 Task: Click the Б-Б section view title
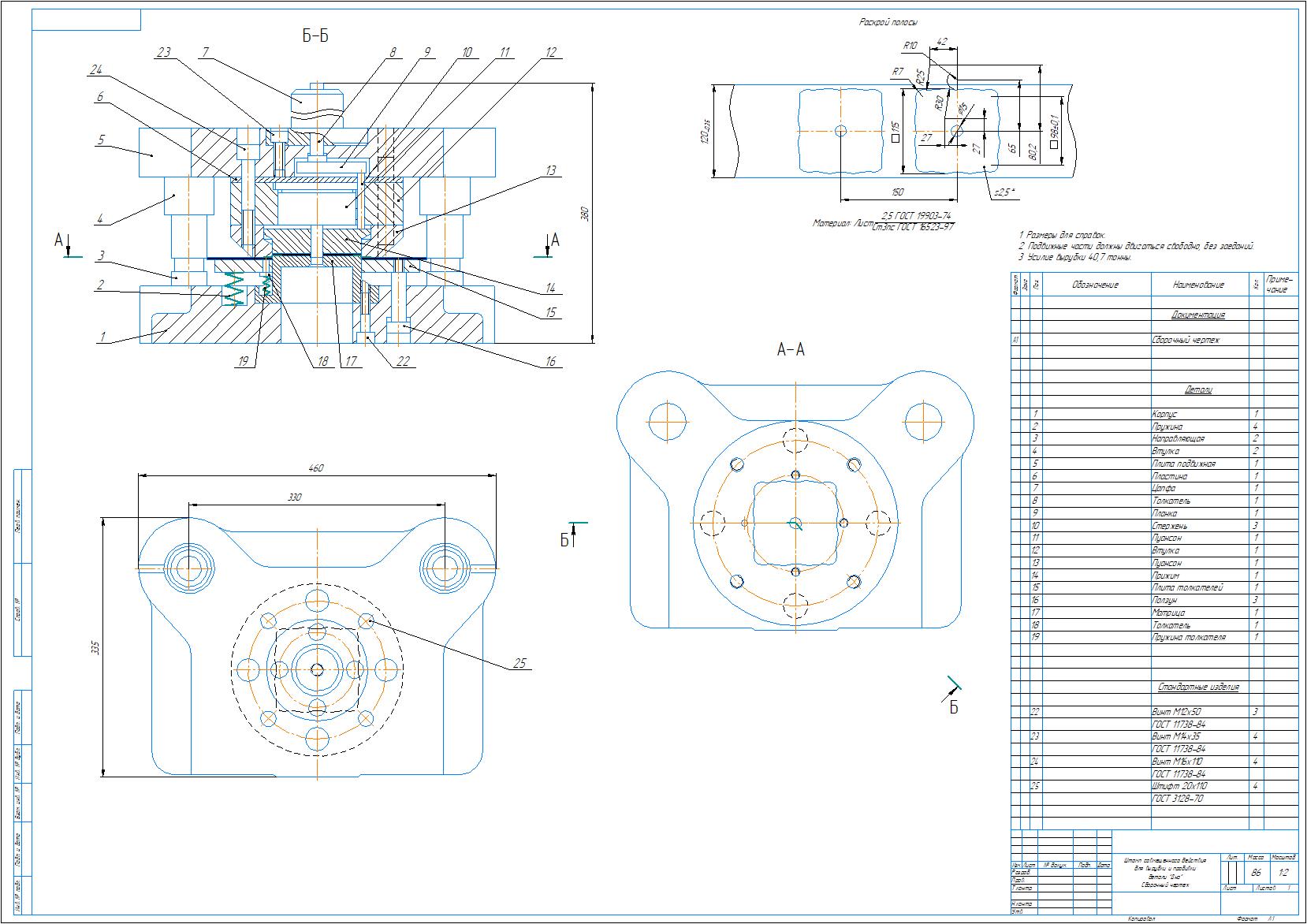[x=315, y=36]
